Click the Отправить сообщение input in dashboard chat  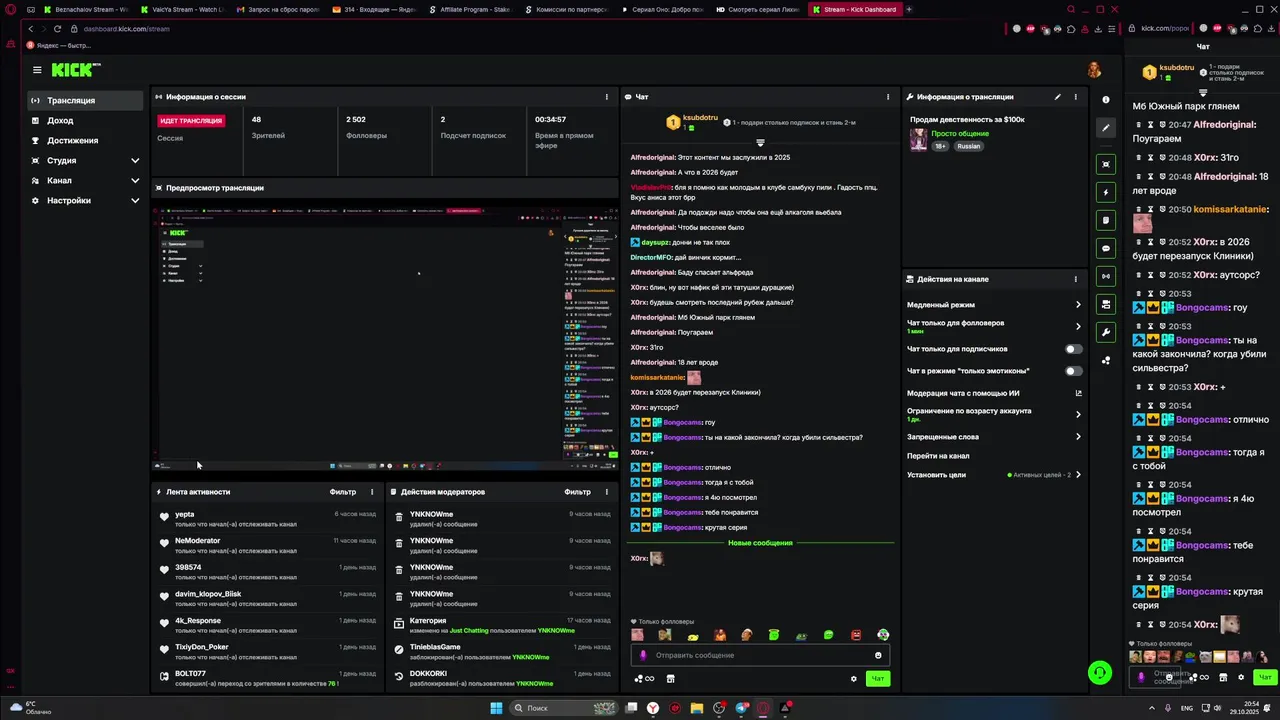click(x=760, y=655)
